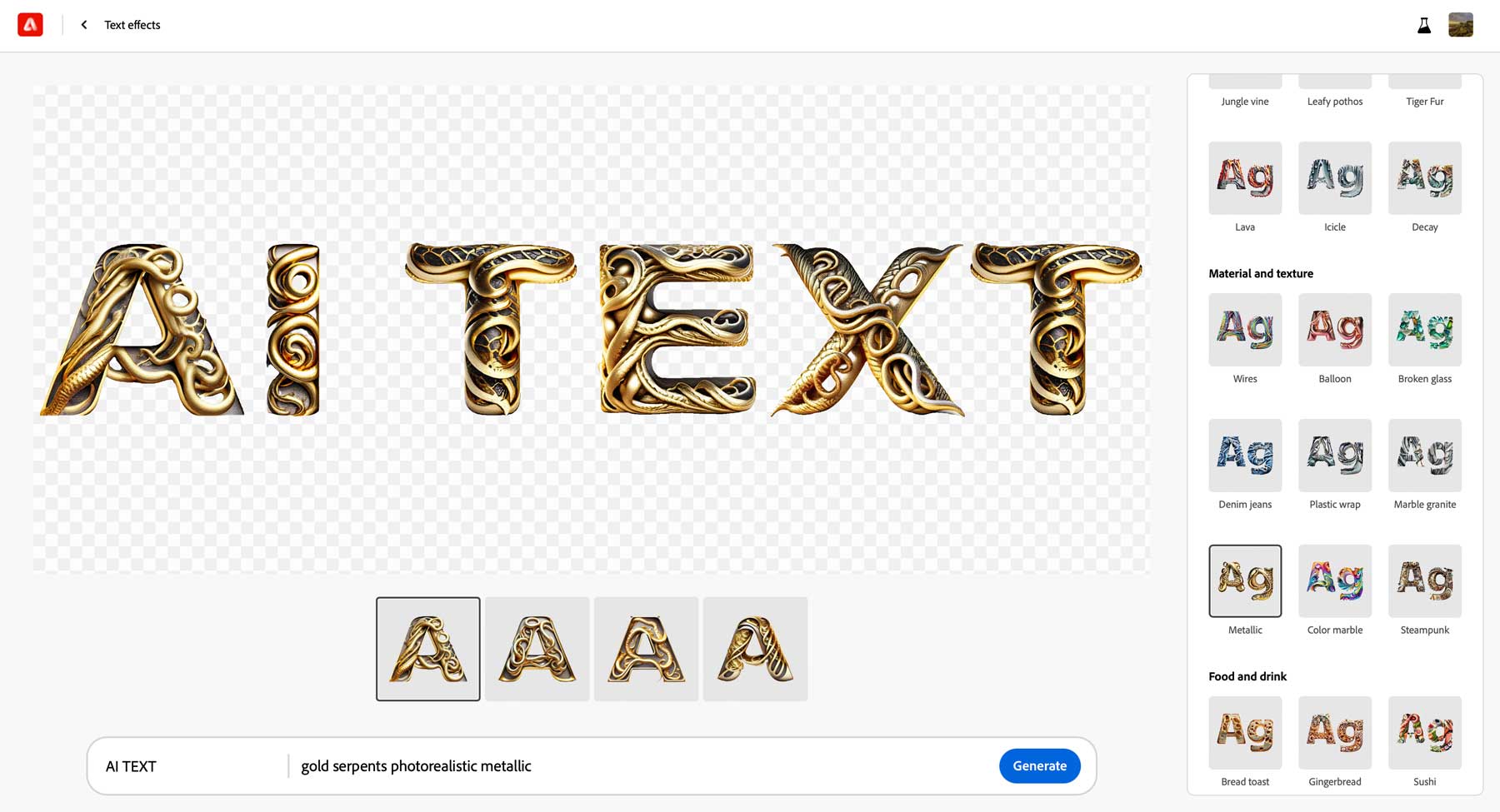
Task: Apply the Plastic wrap effect
Action: click(x=1334, y=456)
